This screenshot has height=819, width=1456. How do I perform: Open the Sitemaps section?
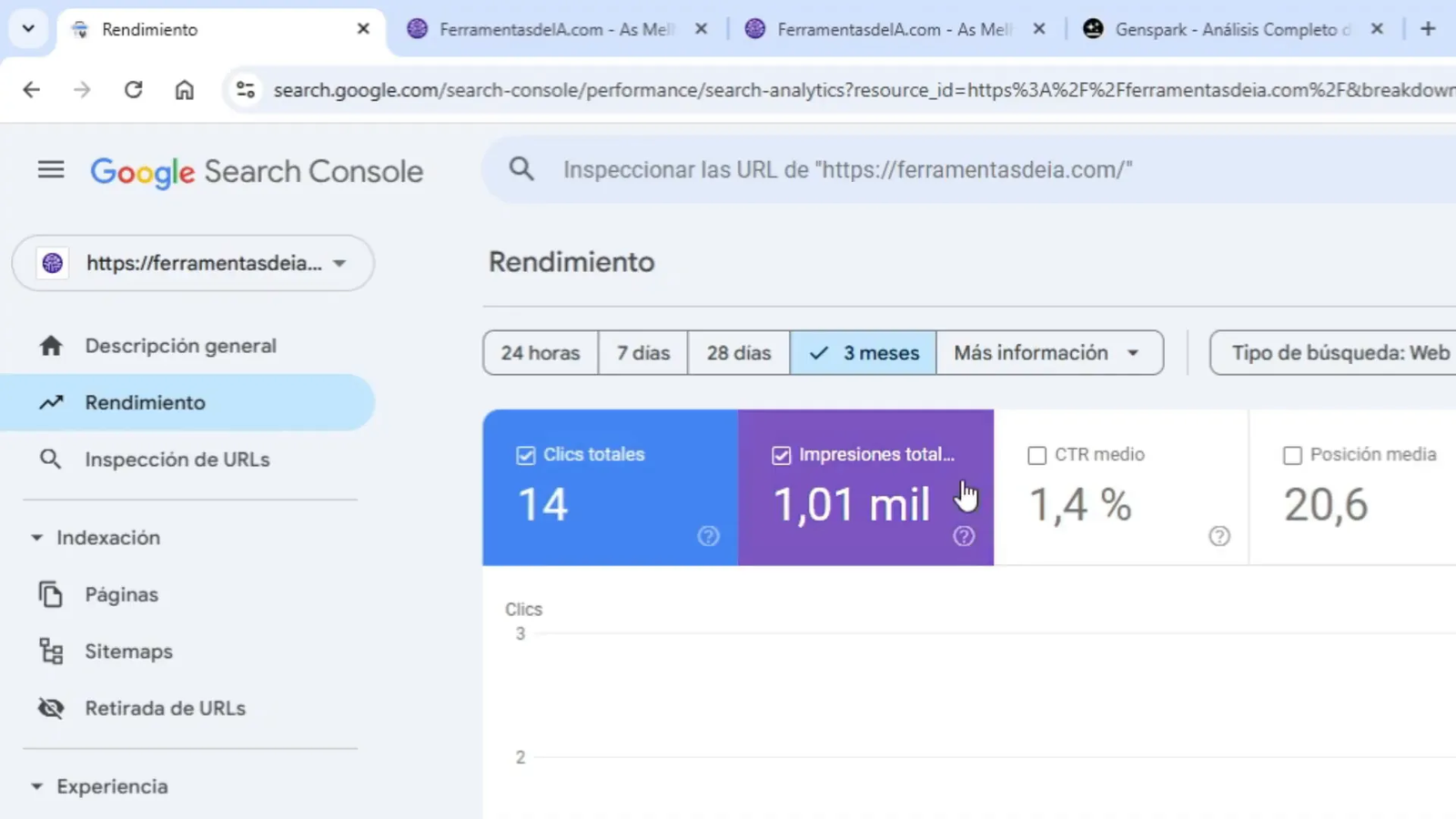[128, 651]
